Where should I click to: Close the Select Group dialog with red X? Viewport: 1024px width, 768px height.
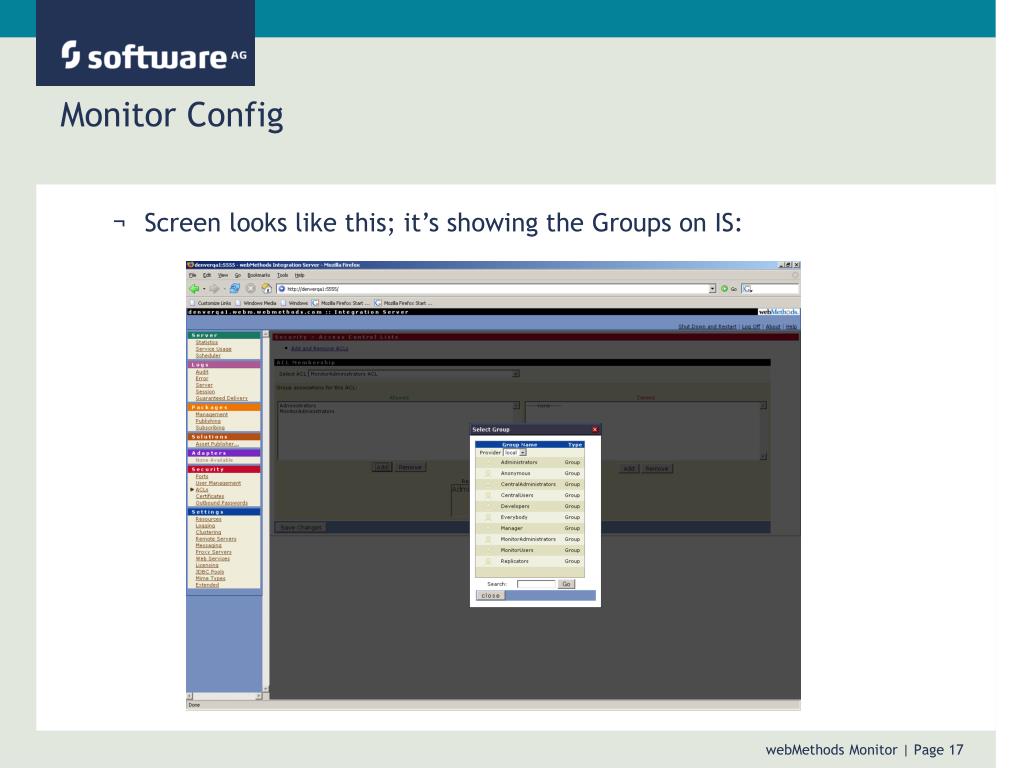pos(595,429)
